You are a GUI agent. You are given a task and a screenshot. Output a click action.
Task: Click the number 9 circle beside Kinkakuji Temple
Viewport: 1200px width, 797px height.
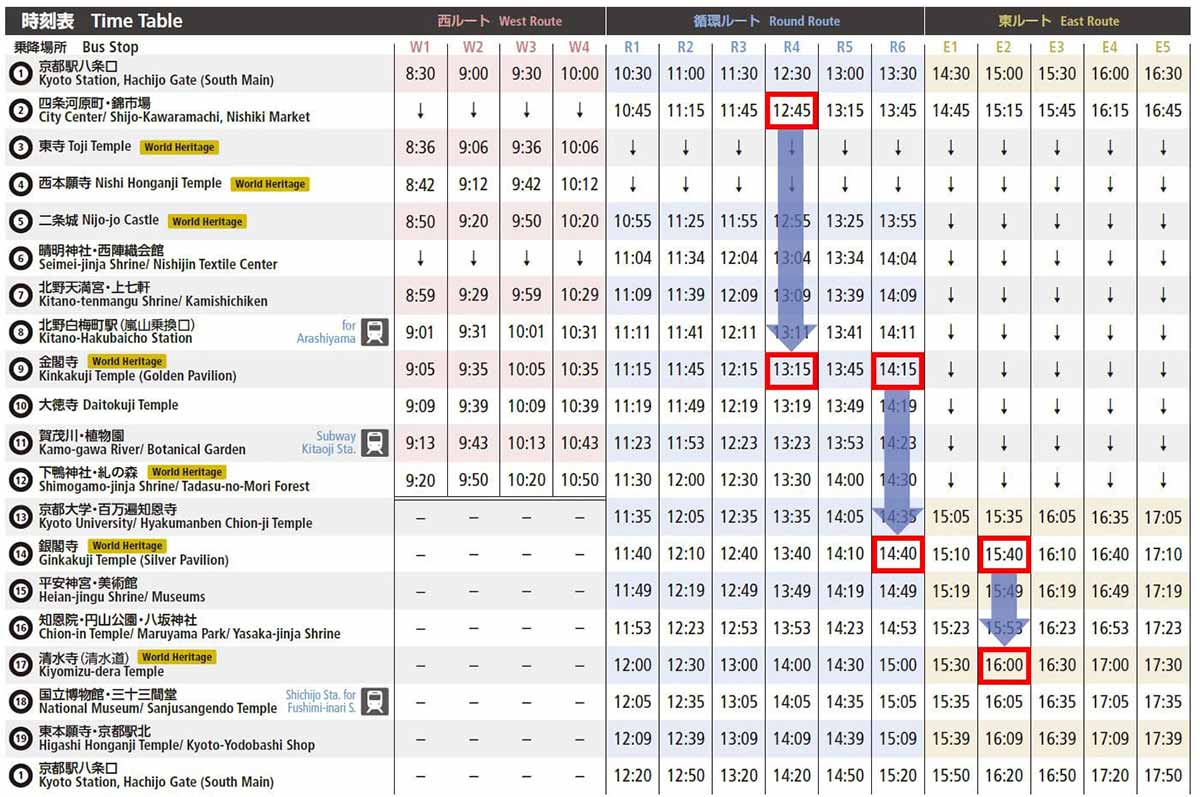tap(21, 369)
